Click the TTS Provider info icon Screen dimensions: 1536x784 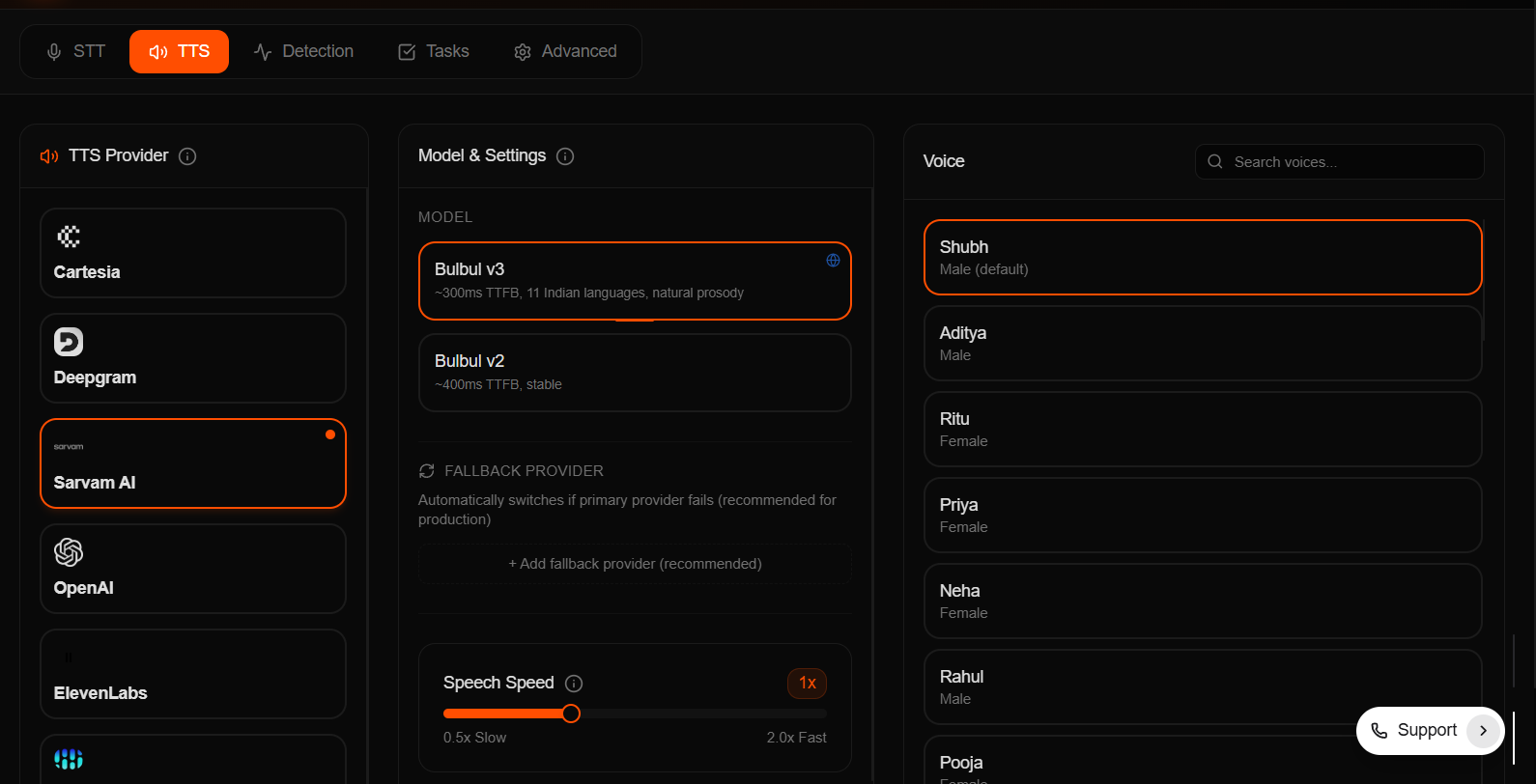[x=188, y=156]
